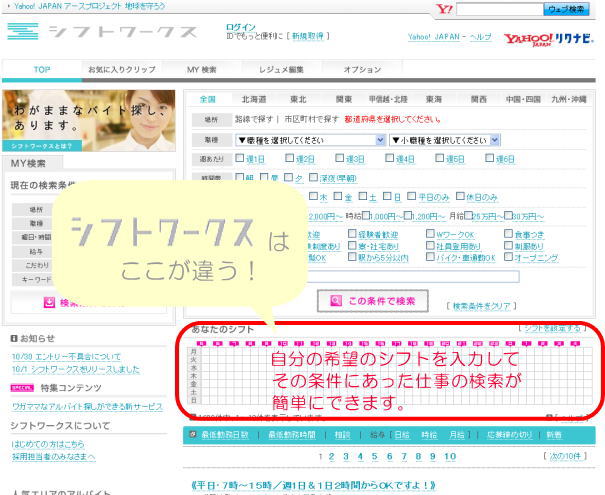Open the 平日・7時〜15時 job listing title

[314, 485]
